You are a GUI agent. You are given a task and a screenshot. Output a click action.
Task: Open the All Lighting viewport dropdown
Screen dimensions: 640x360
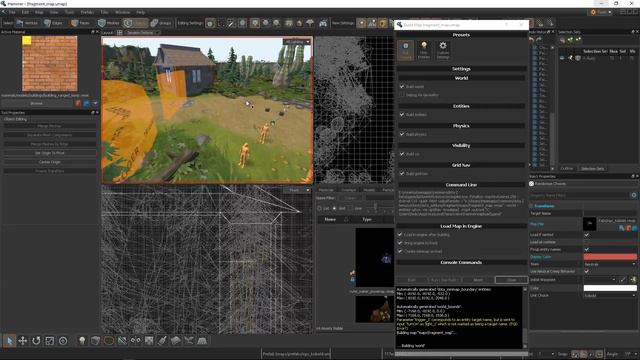(x=297, y=42)
